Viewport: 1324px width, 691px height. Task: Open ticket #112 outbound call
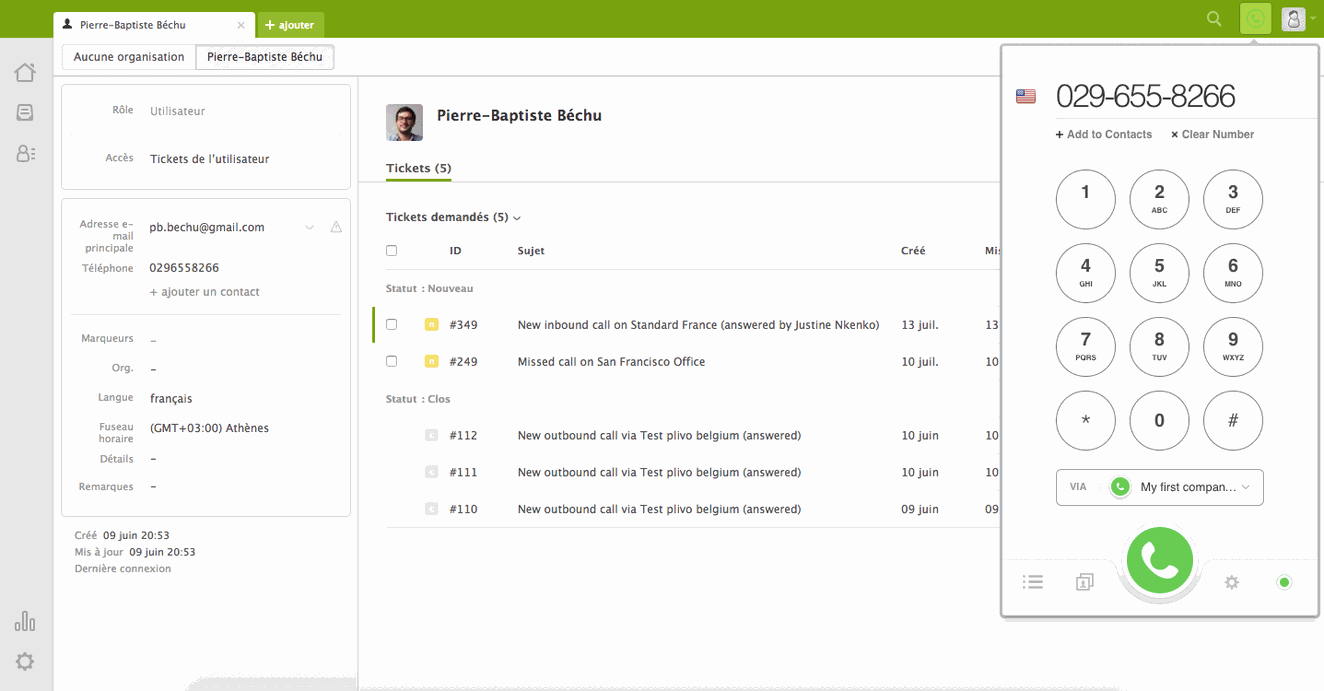tap(659, 436)
